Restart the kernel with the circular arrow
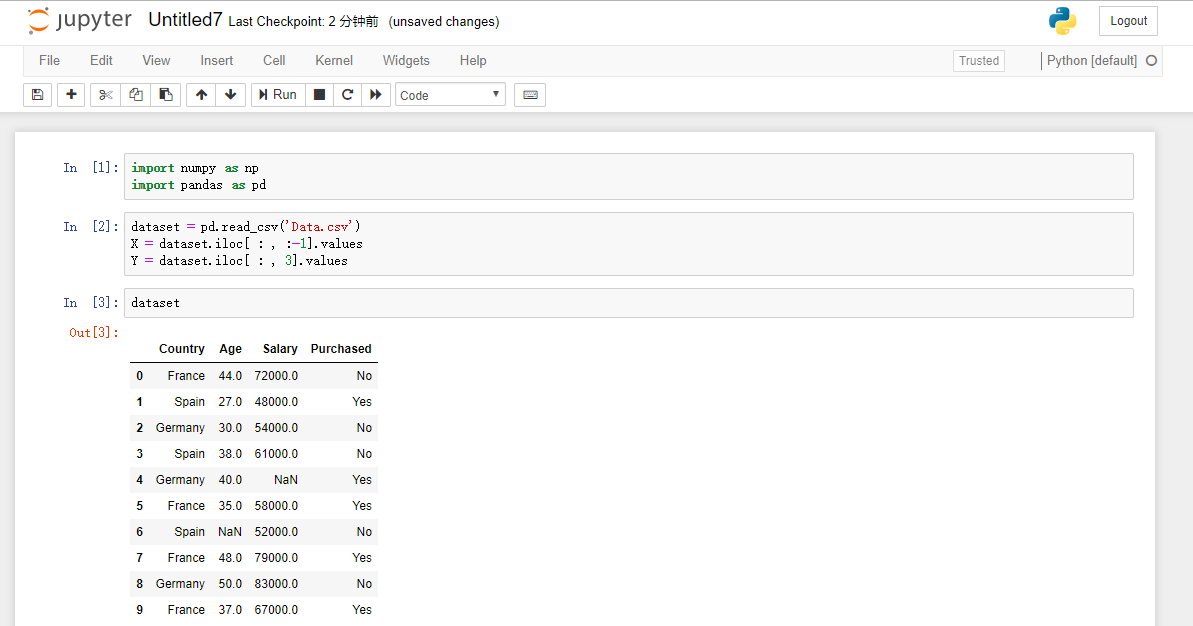Viewport: 1193px width, 626px height. pos(348,95)
